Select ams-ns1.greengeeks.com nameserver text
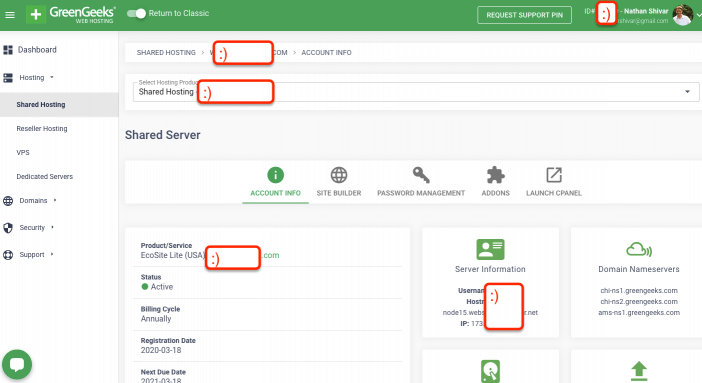702x383 pixels. coord(639,313)
